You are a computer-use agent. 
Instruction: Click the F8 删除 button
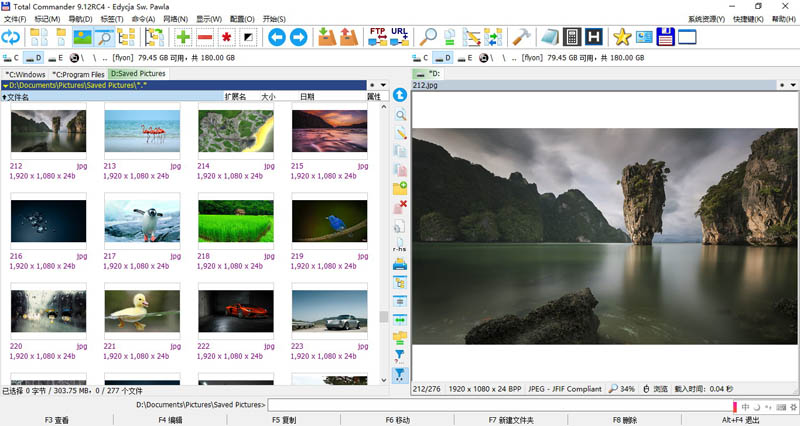[x=624, y=420]
